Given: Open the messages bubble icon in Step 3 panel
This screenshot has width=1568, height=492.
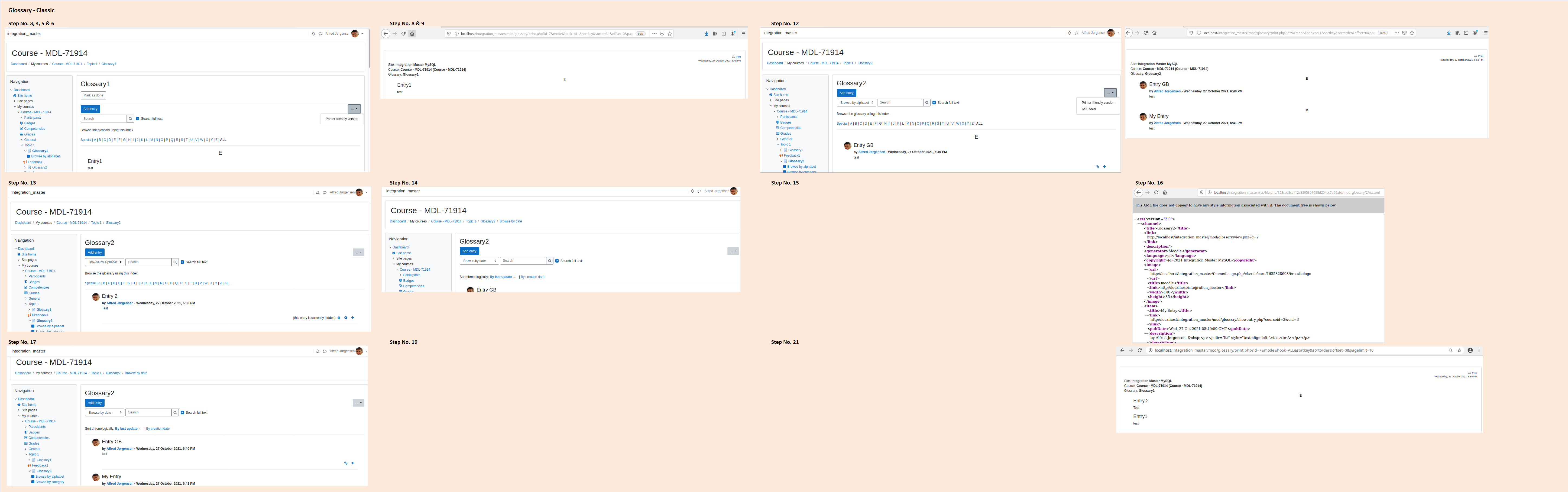Looking at the screenshot, I should [x=320, y=34].
